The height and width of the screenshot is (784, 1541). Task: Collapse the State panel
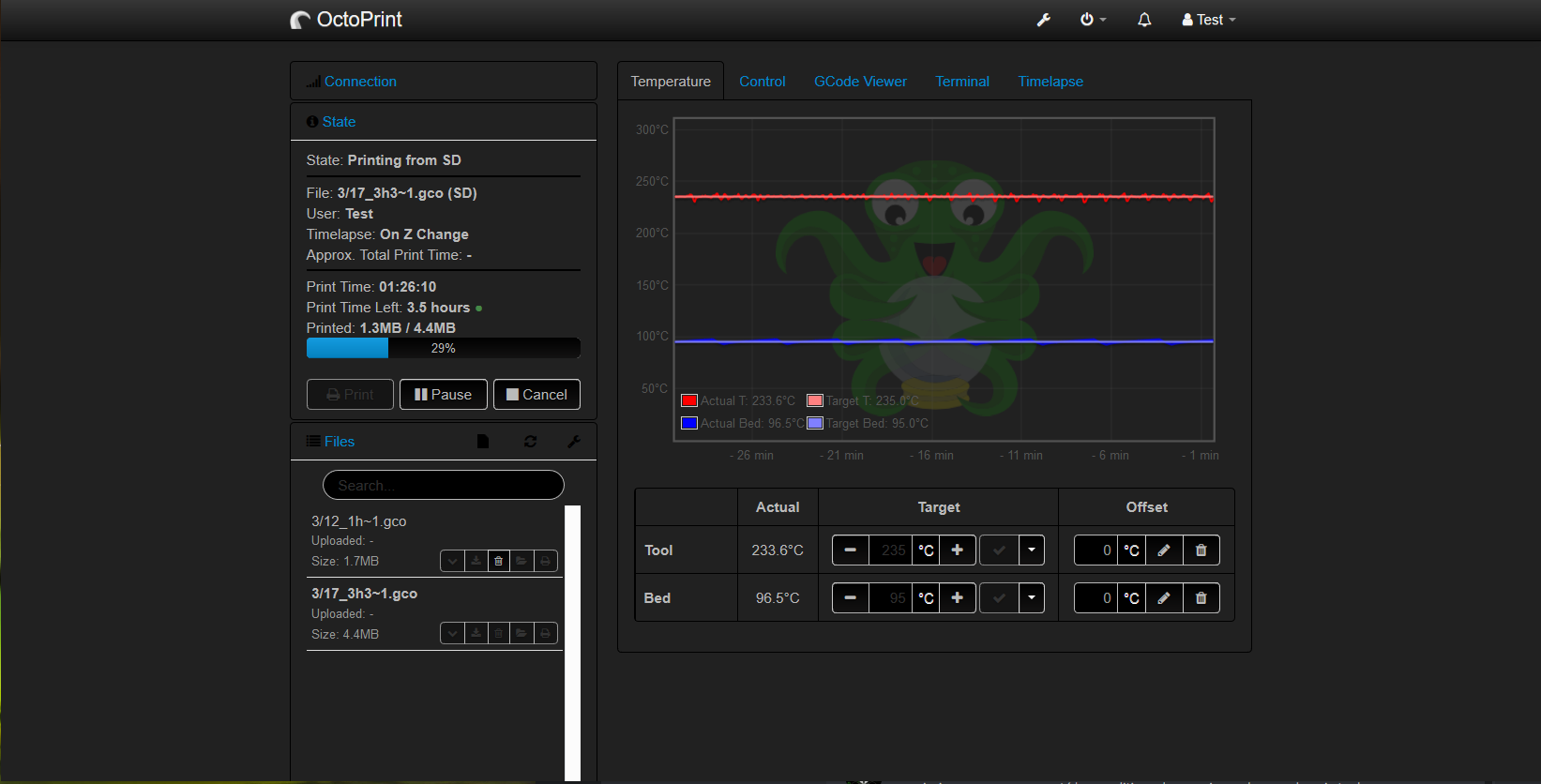click(339, 122)
